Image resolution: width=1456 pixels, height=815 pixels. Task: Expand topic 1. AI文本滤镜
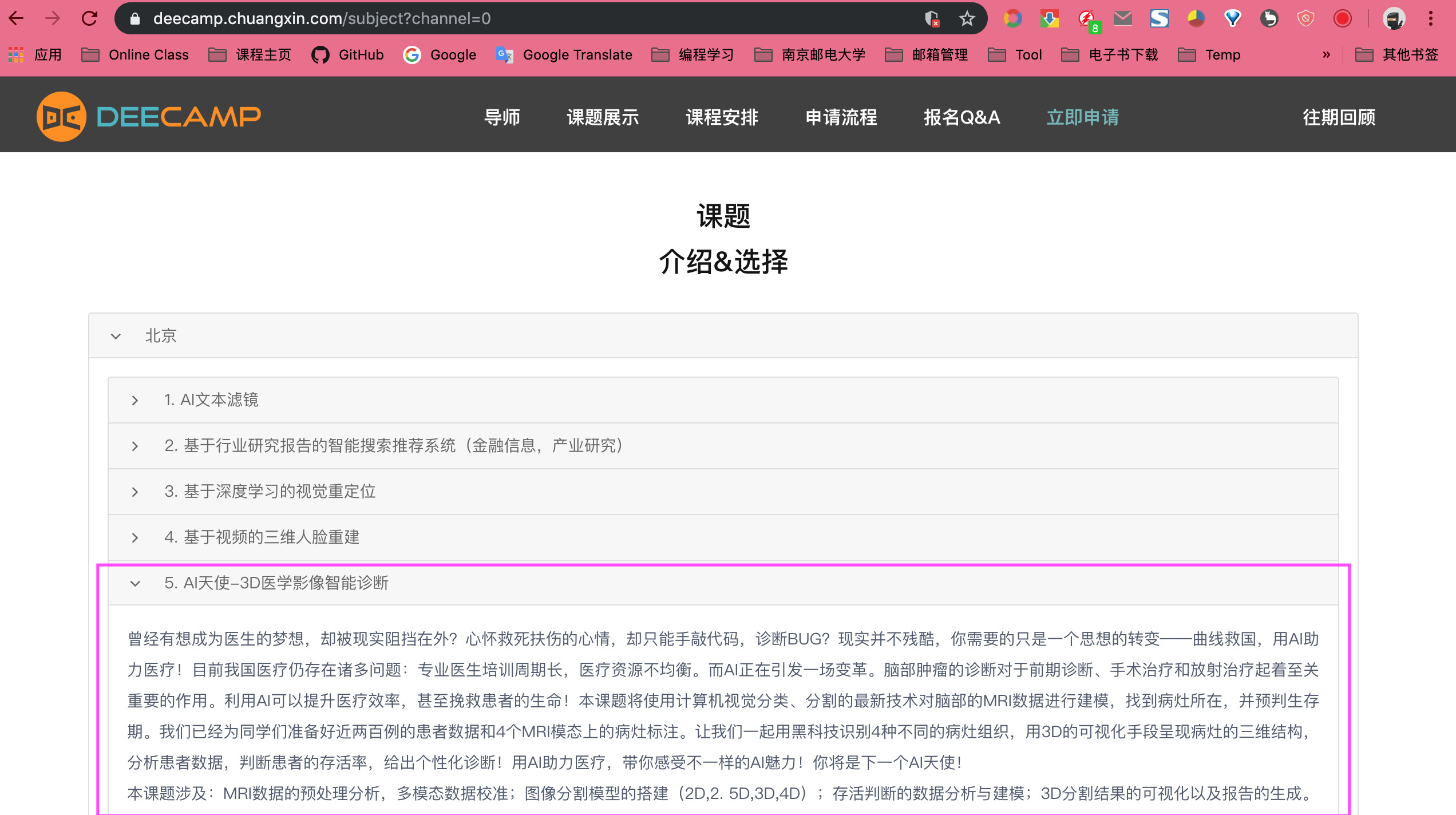point(135,400)
